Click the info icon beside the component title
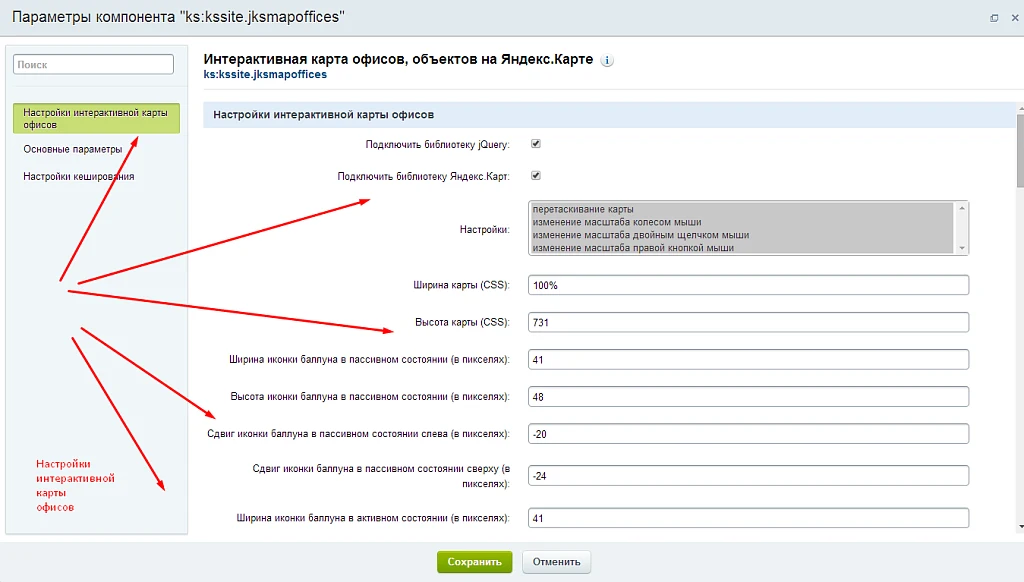Viewport: 1024px width, 582px height. pos(607,60)
